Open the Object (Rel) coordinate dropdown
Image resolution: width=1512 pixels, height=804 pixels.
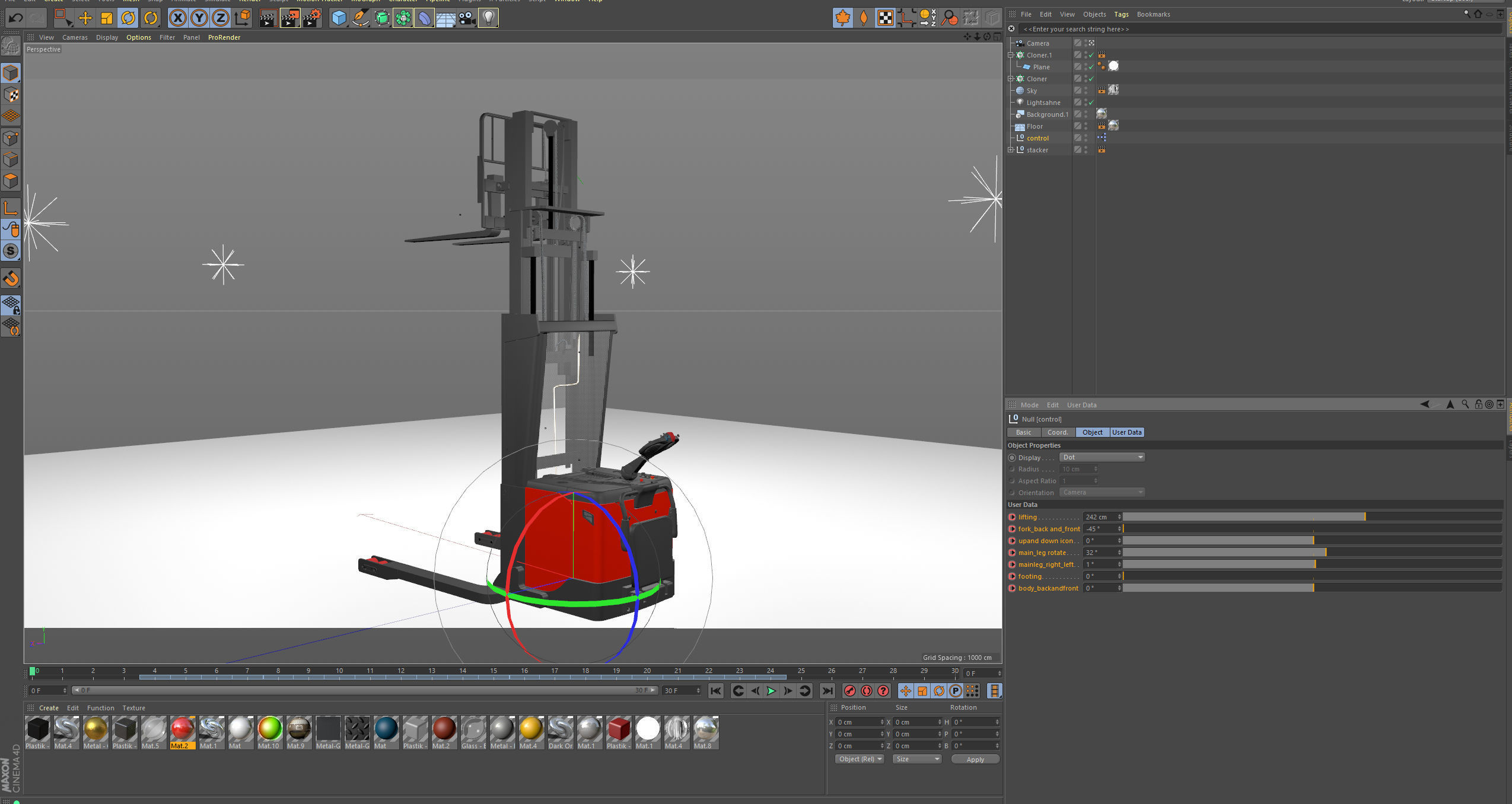(860, 759)
